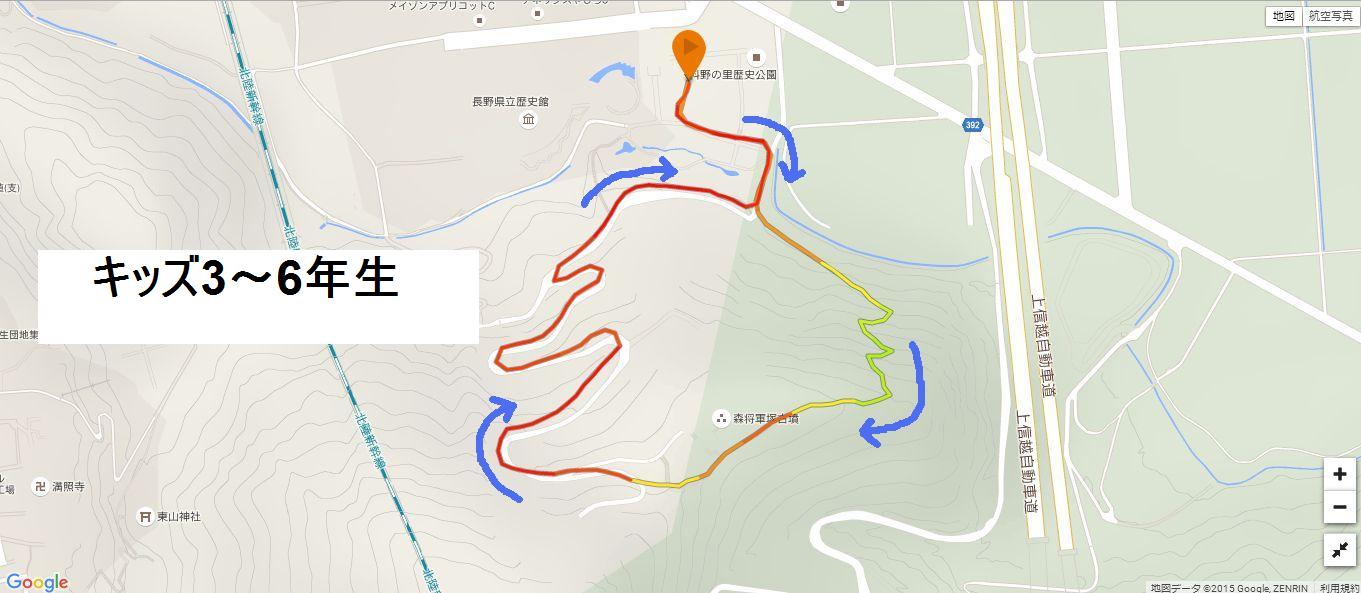Zoom in with the plus button
The height and width of the screenshot is (593, 1361).
click(1340, 474)
